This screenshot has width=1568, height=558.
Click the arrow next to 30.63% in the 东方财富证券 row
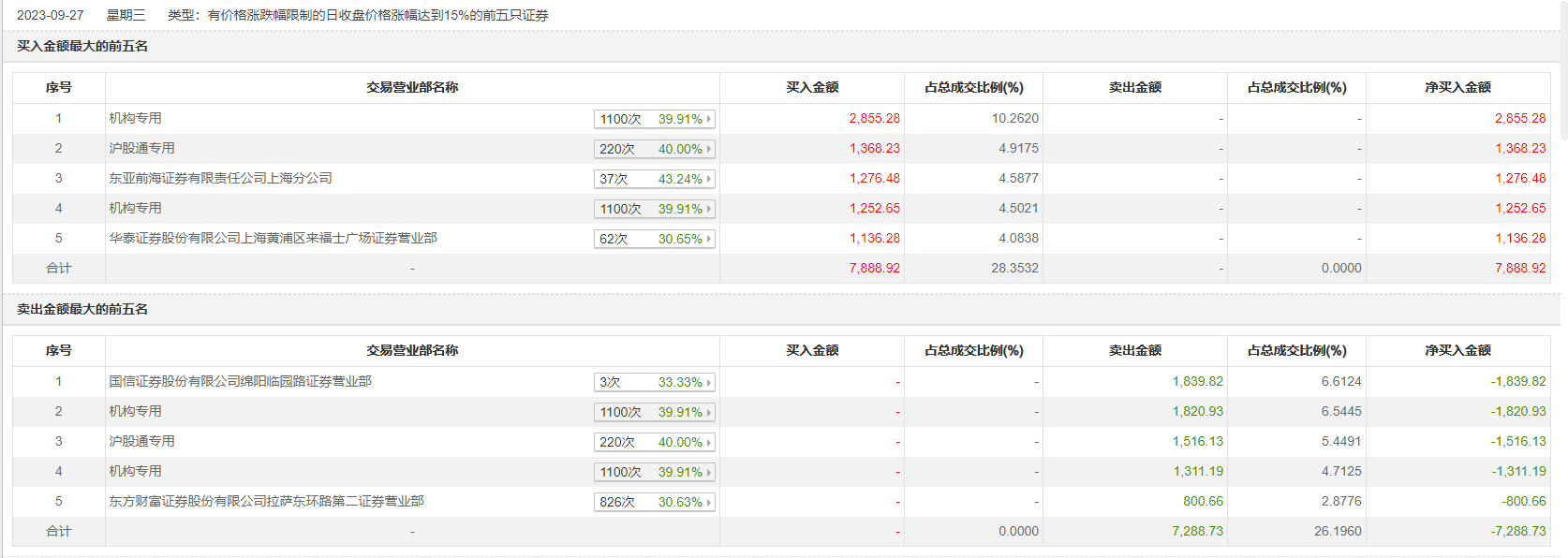pyautogui.click(x=709, y=502)
